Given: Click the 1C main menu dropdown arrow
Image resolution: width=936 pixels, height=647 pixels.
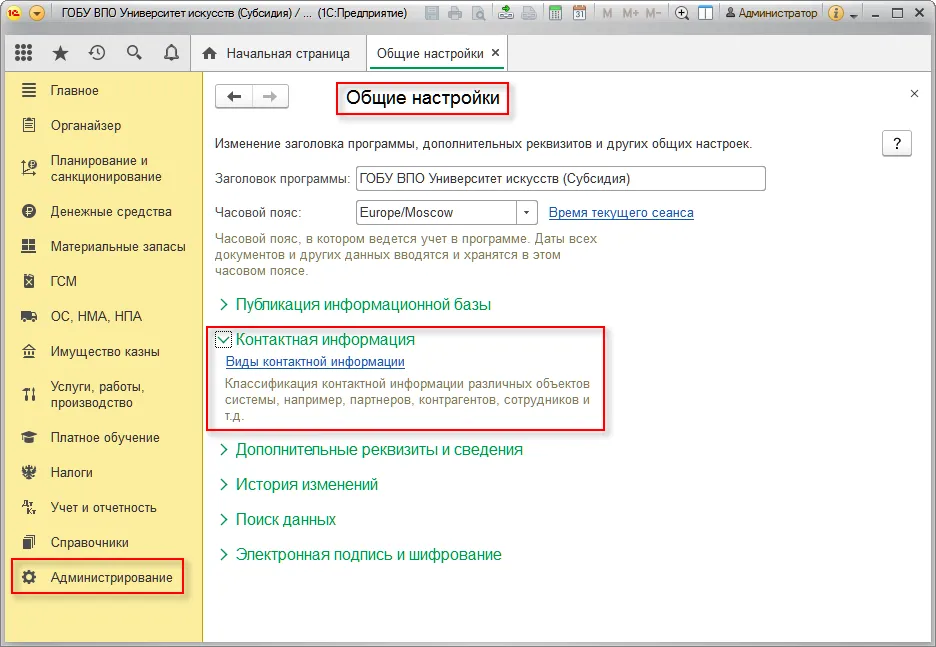Looking at the screenshot, I should click(x=37, y=13).
